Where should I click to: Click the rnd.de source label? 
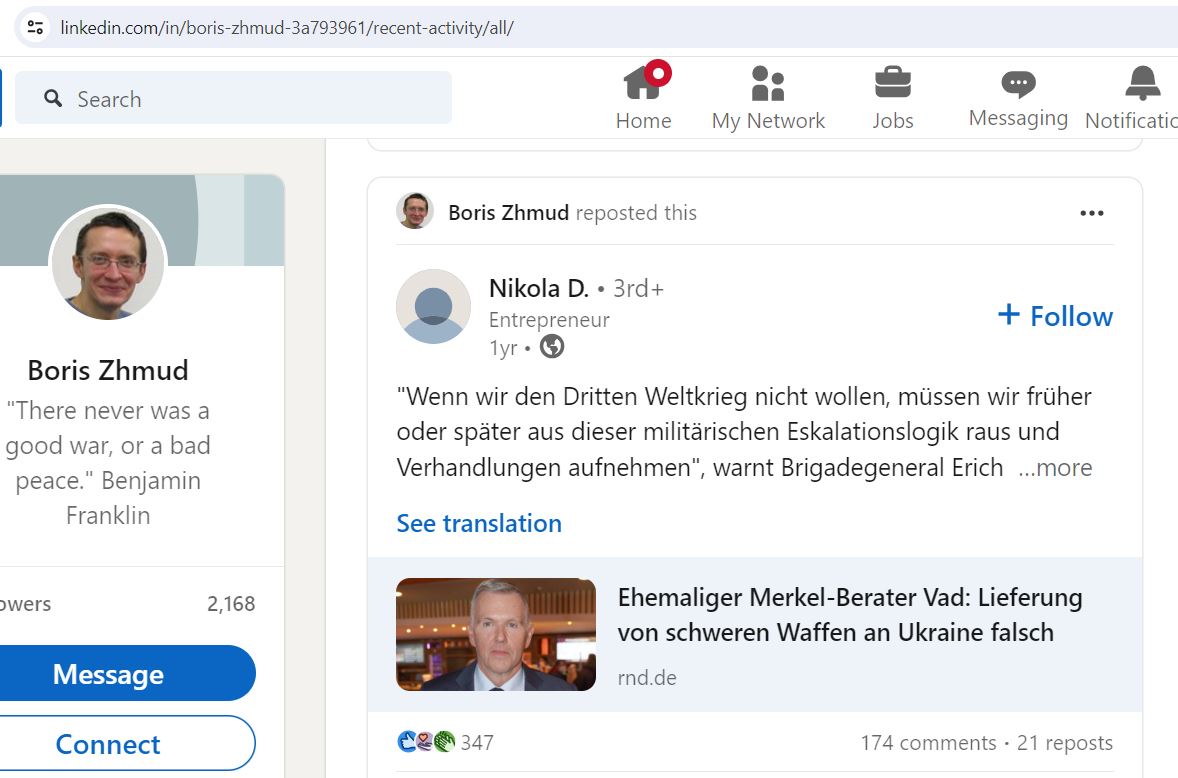click(x=647, y=677)
